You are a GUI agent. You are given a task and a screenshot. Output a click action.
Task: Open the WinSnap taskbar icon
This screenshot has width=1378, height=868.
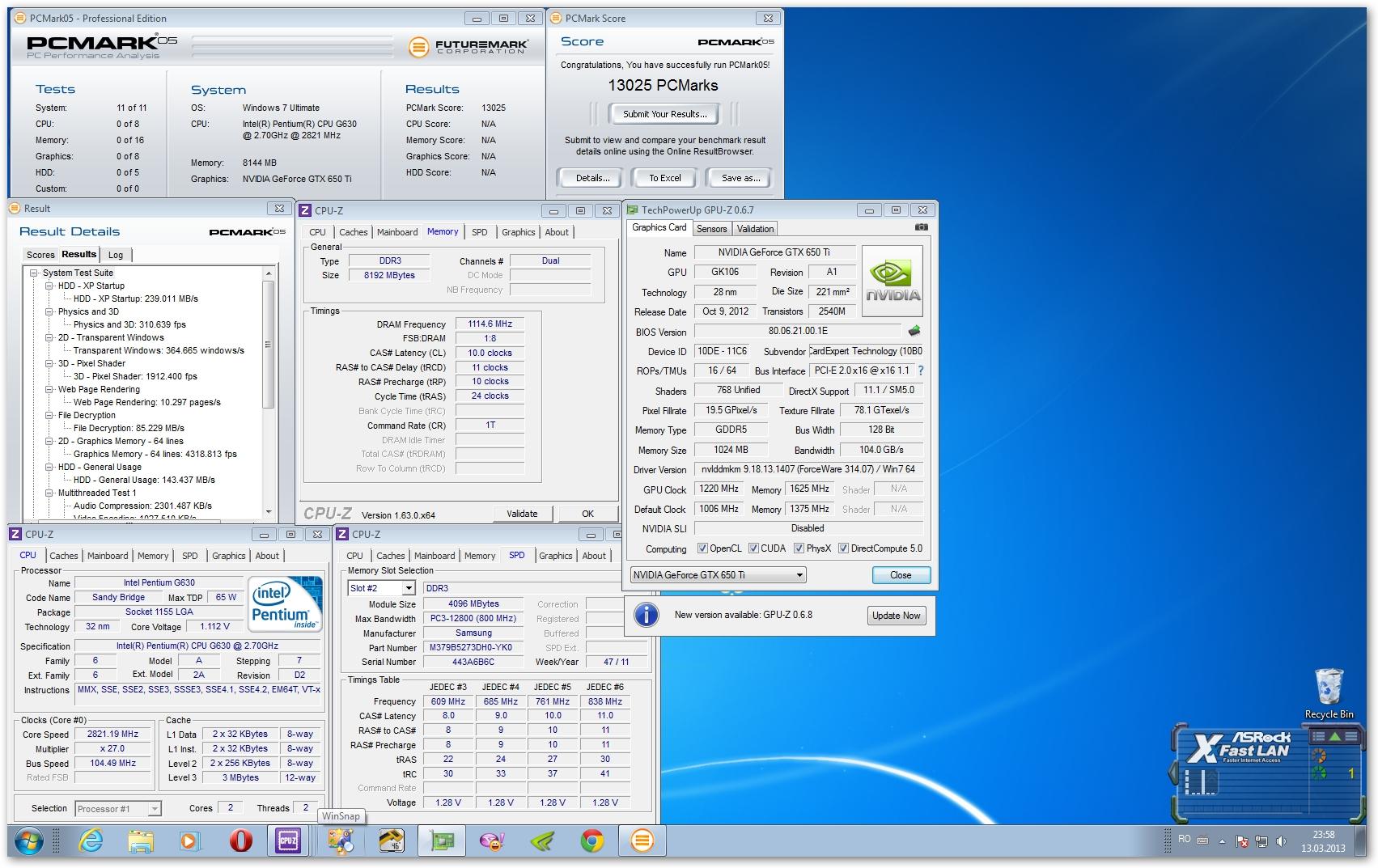(341, 841)
